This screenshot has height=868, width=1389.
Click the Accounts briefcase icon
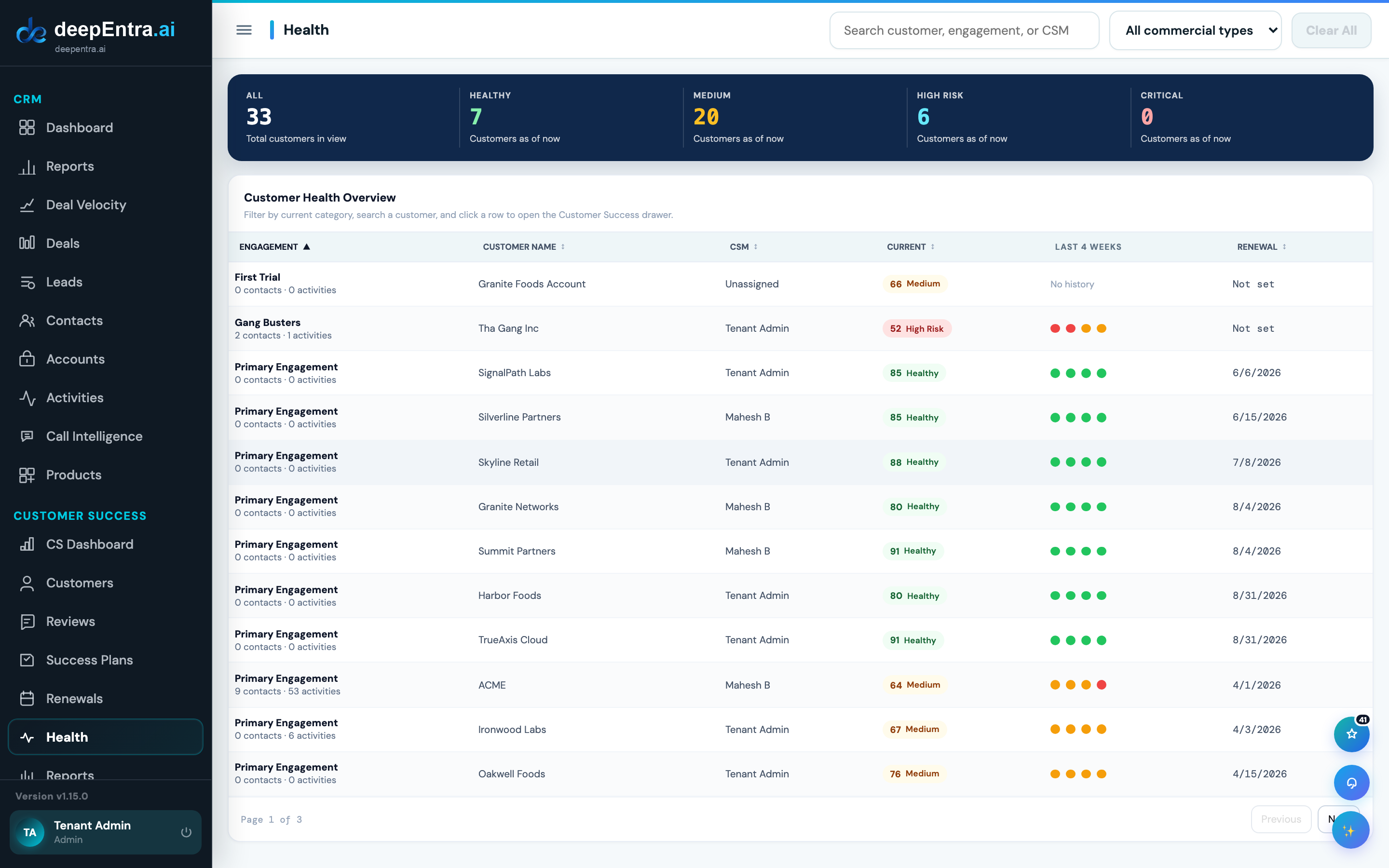point(27,359)
